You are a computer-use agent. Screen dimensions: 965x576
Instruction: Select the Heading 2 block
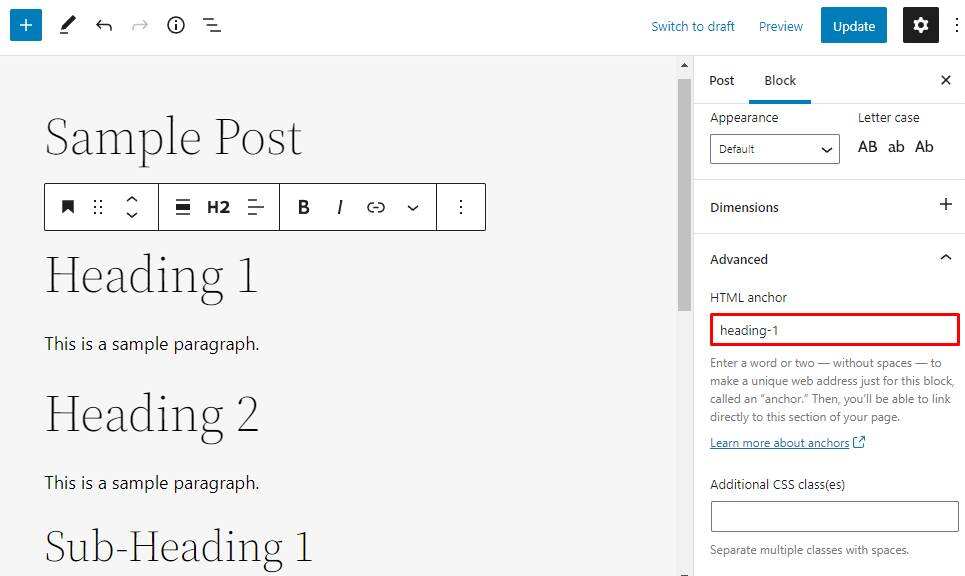[x=151, y=415]
